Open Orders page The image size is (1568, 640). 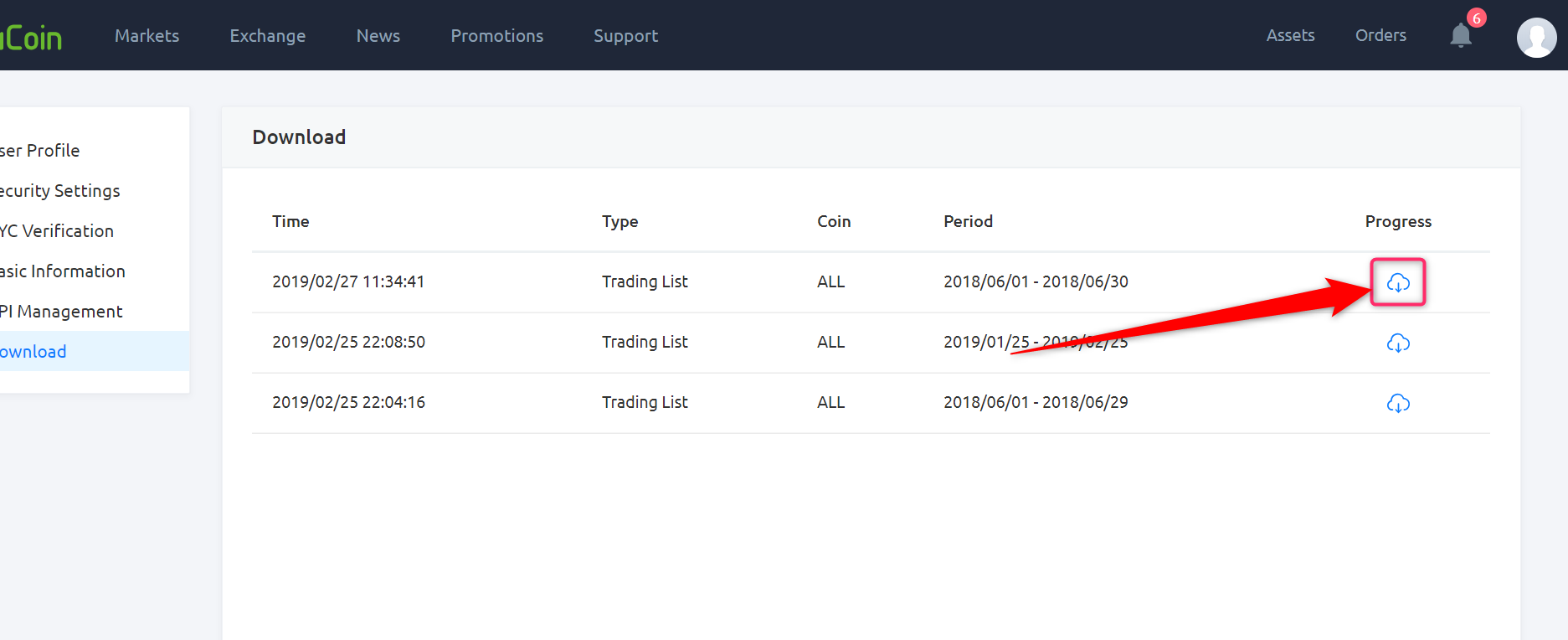click(x=1381, y=35)
